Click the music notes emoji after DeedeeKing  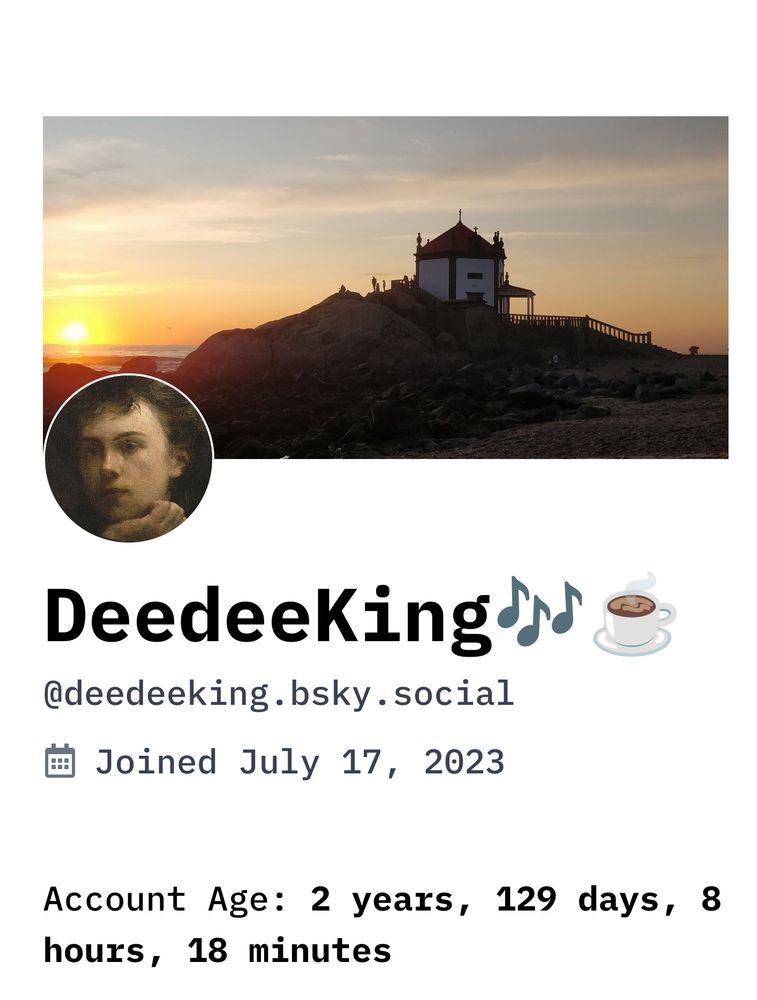coord(539,612)
